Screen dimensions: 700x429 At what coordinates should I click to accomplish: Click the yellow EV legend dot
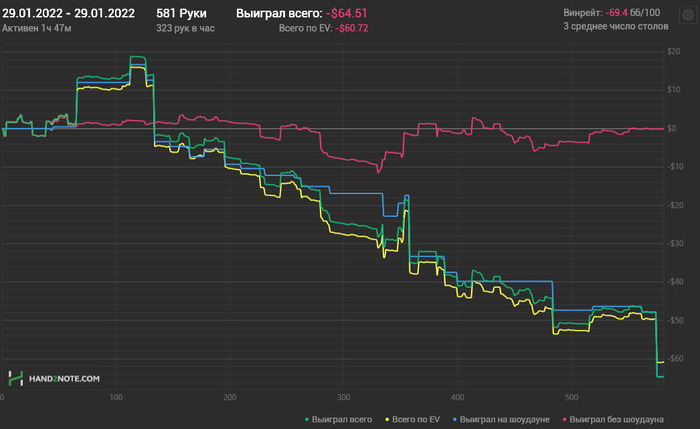(385, 417)
